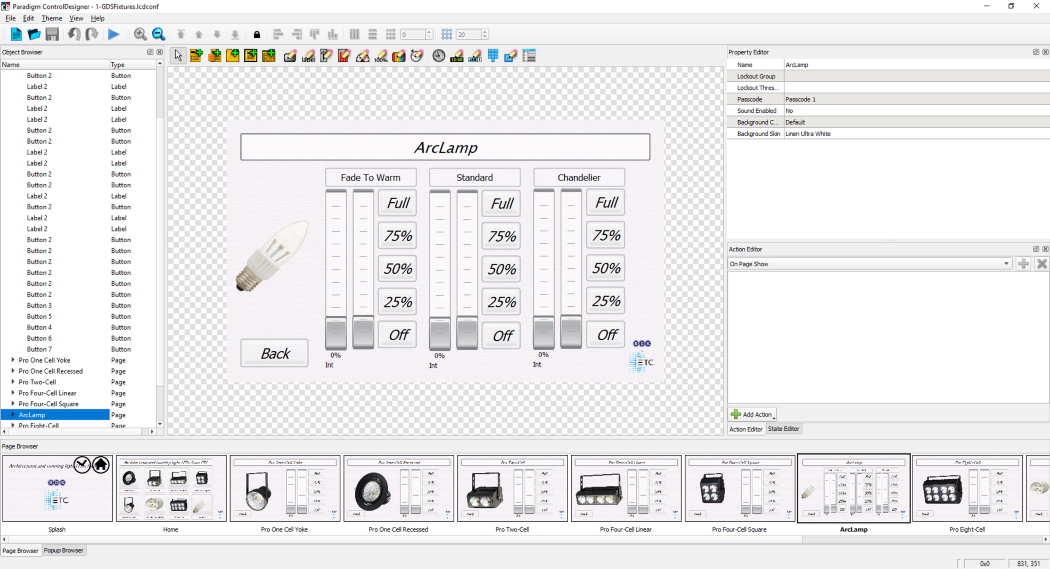This screenshot has width=1050, height=569.
Task: Expand the Pro Four-Cell Linear tree item
Action: click(x=13, y=393)
